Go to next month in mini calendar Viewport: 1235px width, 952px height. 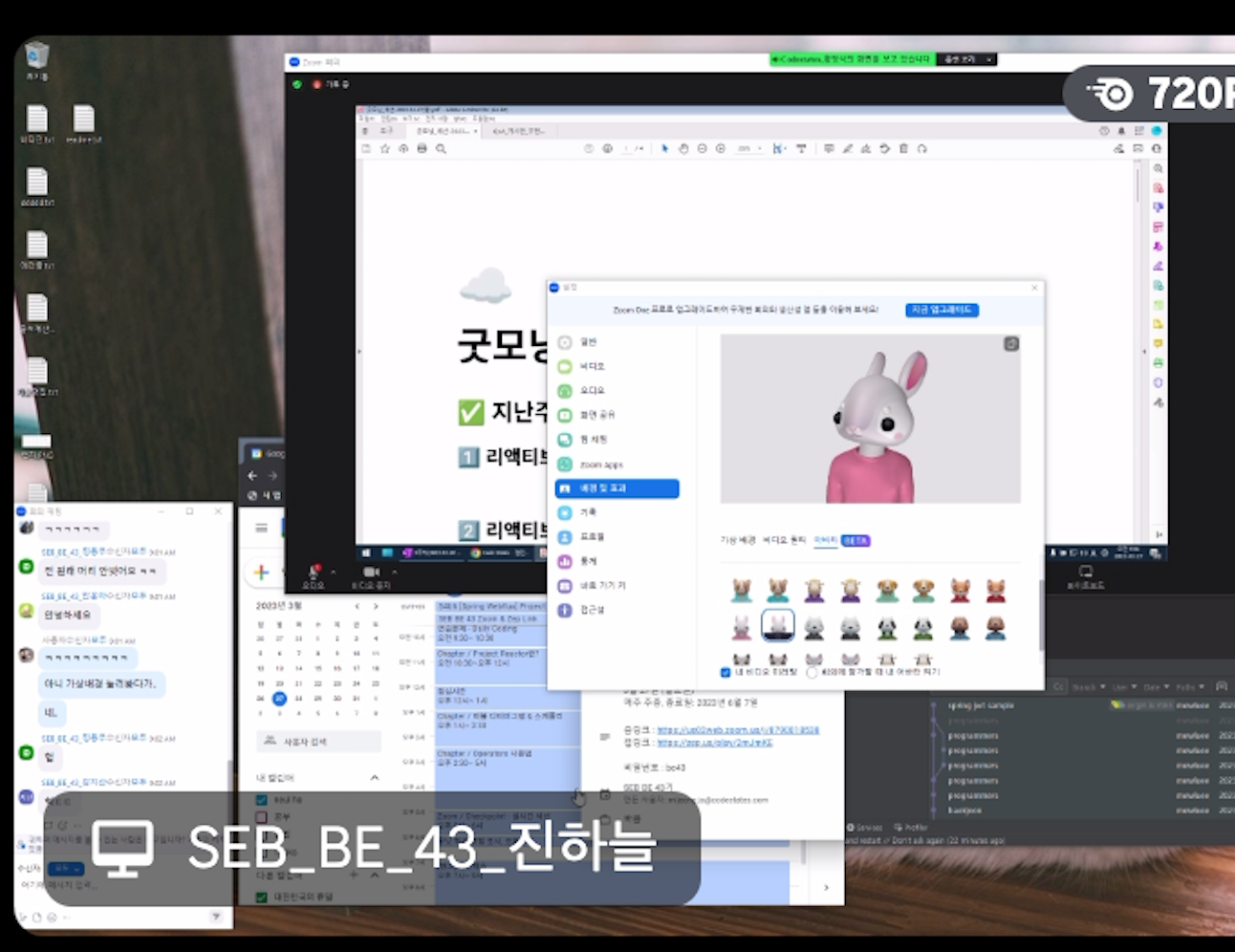(x=376, y=606)
